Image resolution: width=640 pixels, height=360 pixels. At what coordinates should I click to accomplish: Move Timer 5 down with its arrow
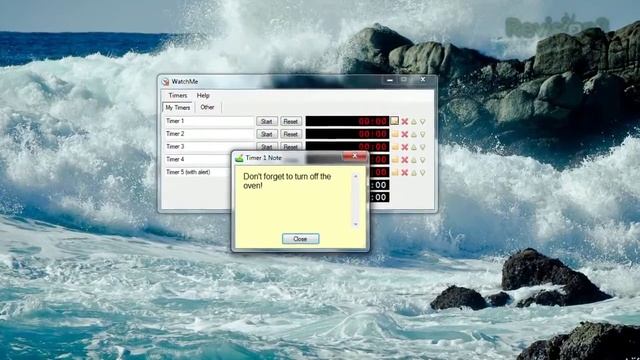423,173
